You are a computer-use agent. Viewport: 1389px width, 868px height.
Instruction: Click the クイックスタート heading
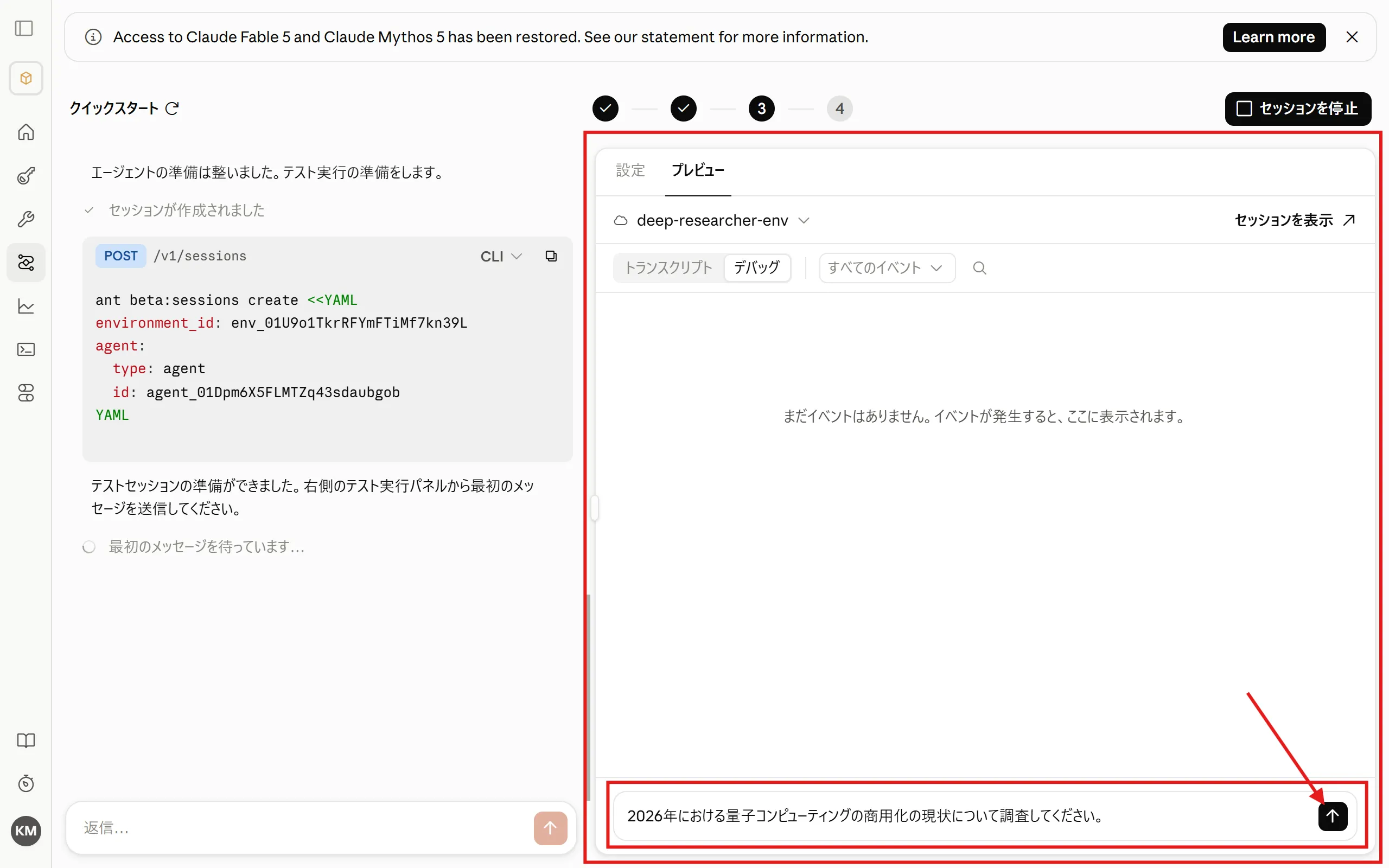point(113,108)
